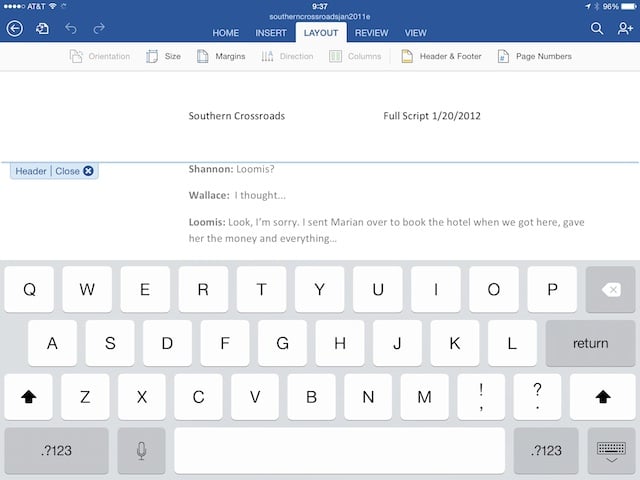The image size is (640, 480).
Task: Click the 'Southern Crossroads' header text
Action: coord(237,116)
